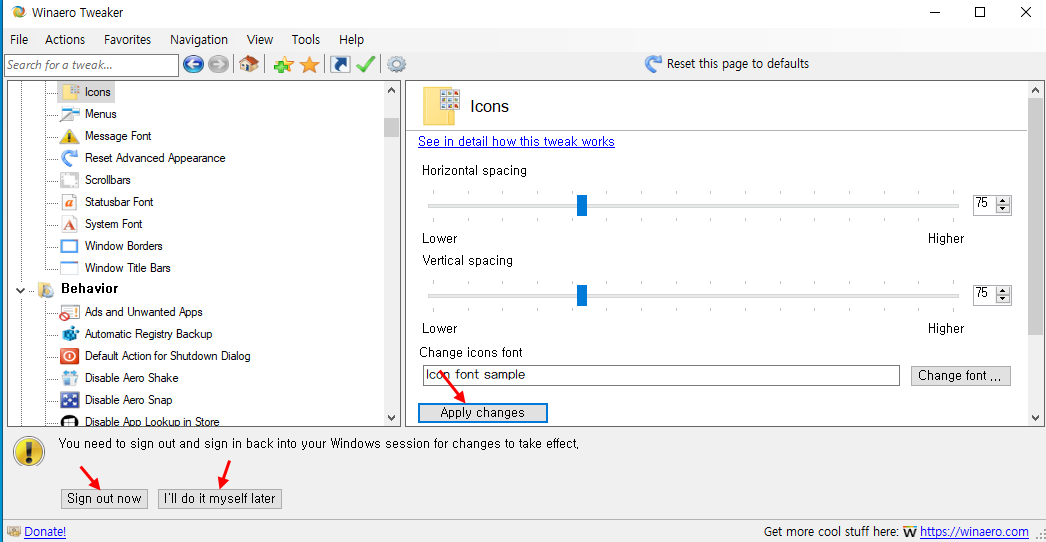Click the Search for a tweak field
The image size is (1046, 542).
[x=92, y=65]
